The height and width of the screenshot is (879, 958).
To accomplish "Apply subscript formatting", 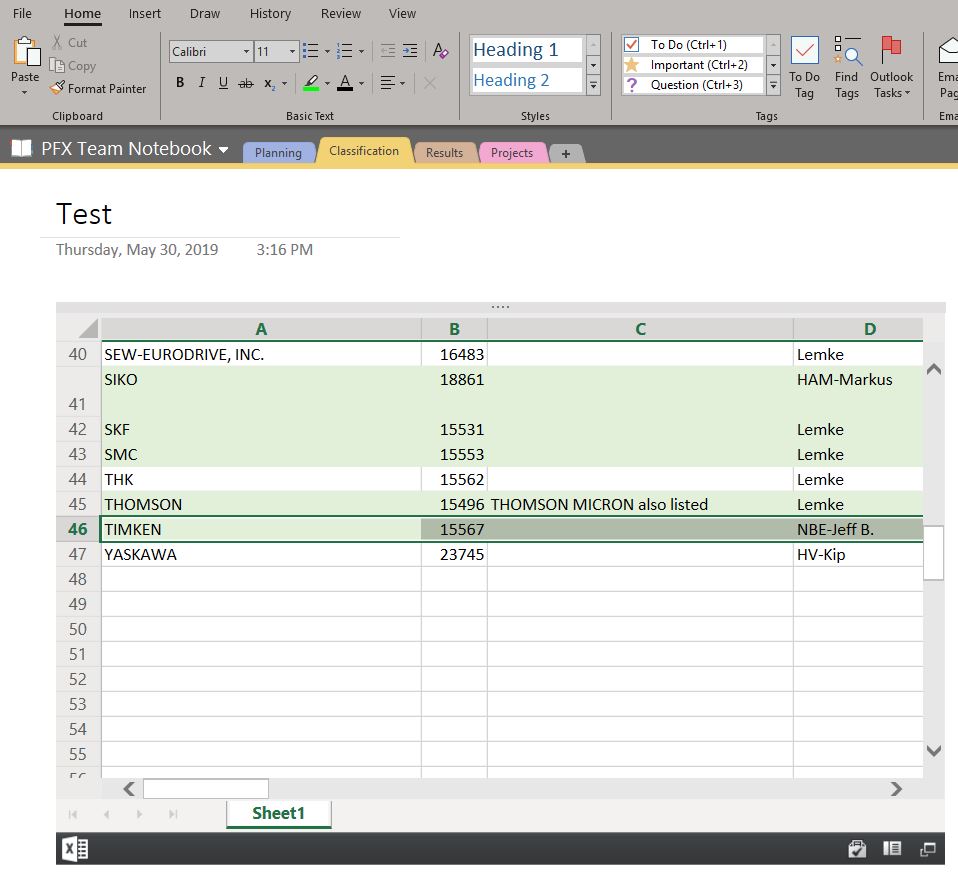I will point(269,84).
